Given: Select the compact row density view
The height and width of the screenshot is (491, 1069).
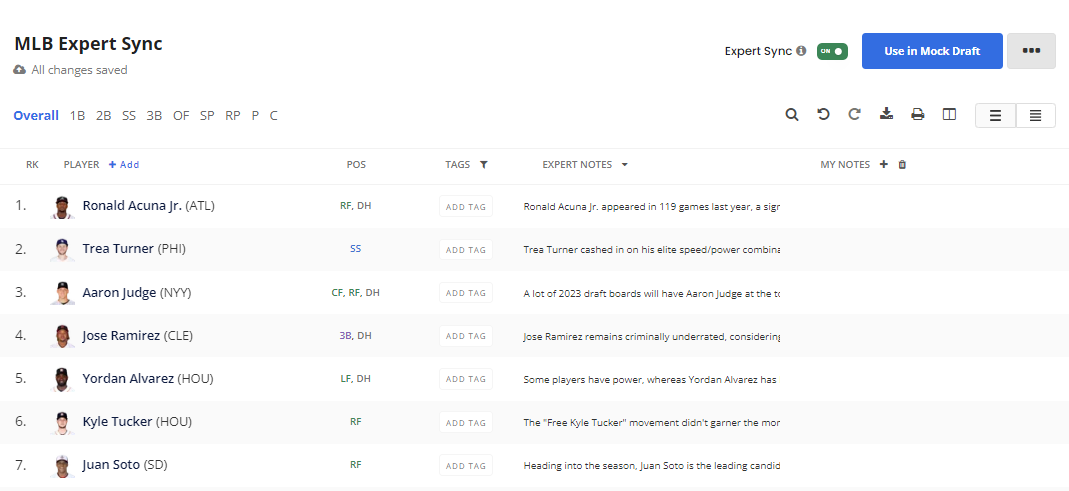Looking at the screenshot, I should point(1036,116).
